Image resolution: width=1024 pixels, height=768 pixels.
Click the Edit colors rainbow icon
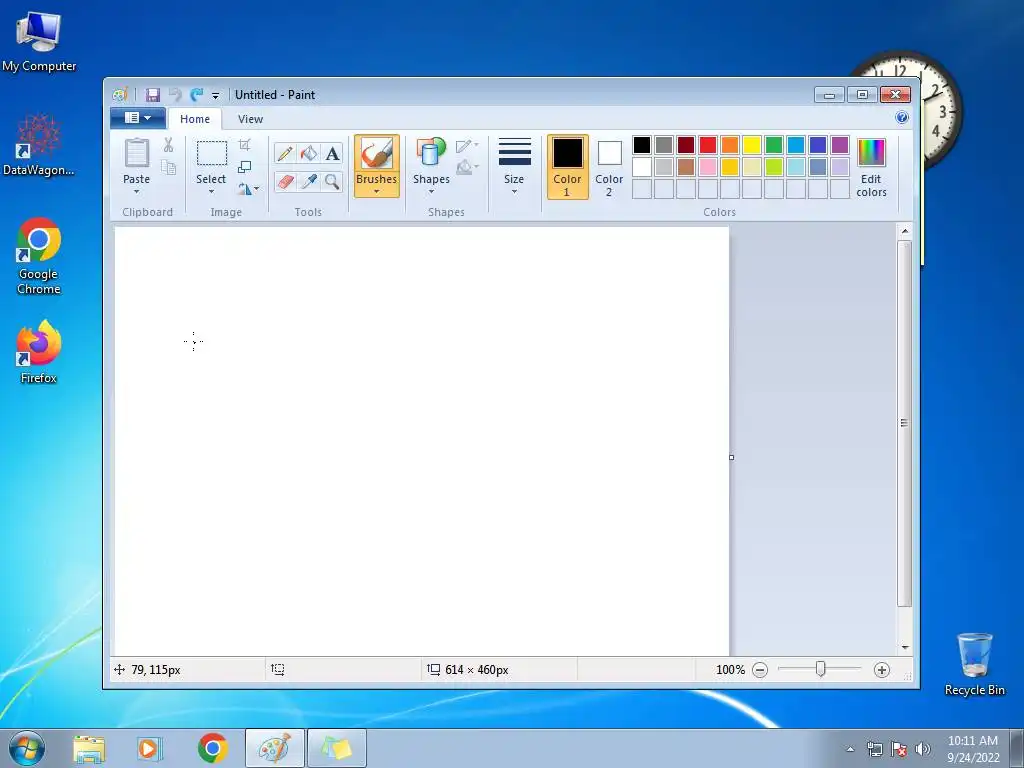(x=871, y=152)
